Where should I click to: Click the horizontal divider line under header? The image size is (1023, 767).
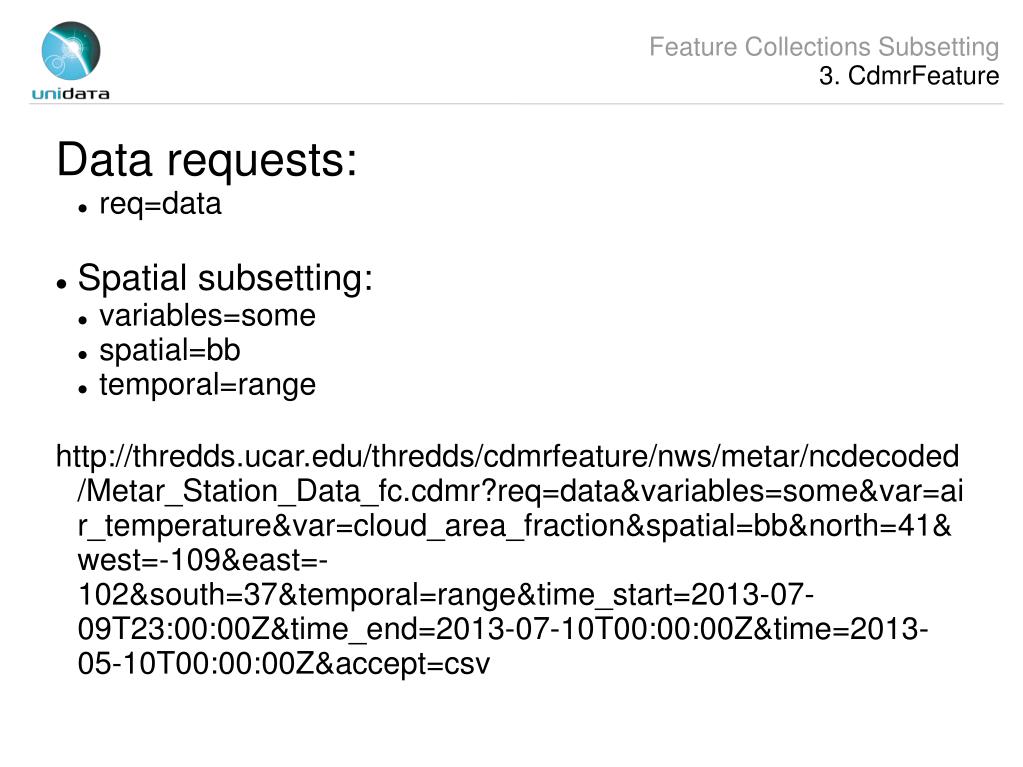point(516,104)
